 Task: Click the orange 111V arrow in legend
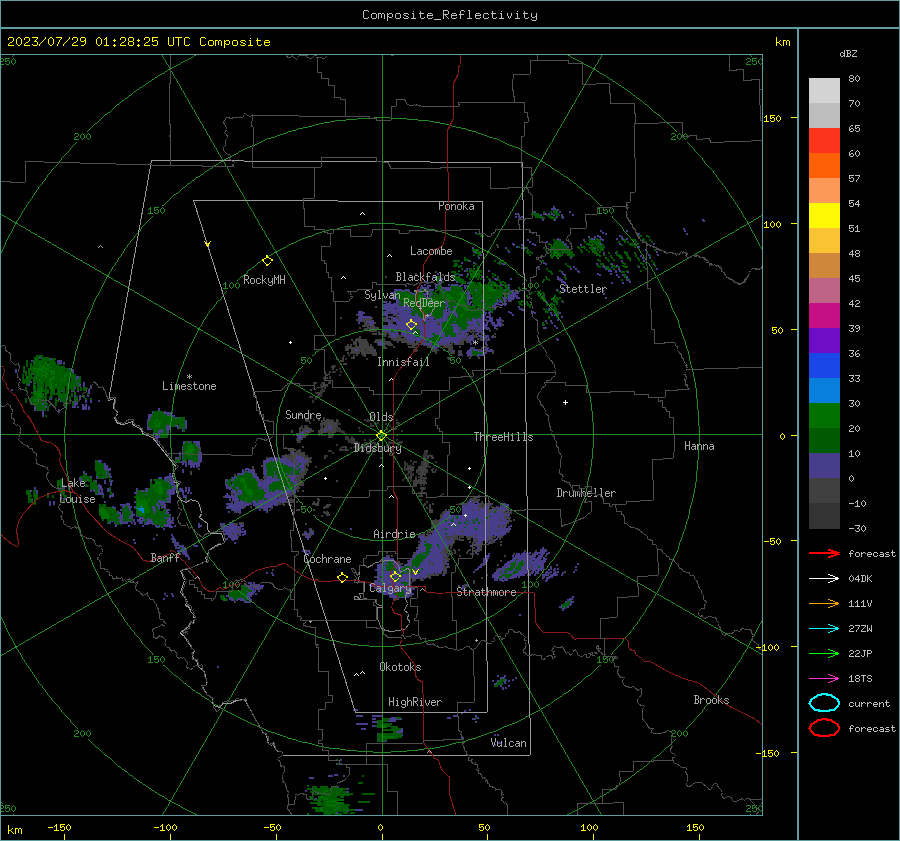point(824,603)
